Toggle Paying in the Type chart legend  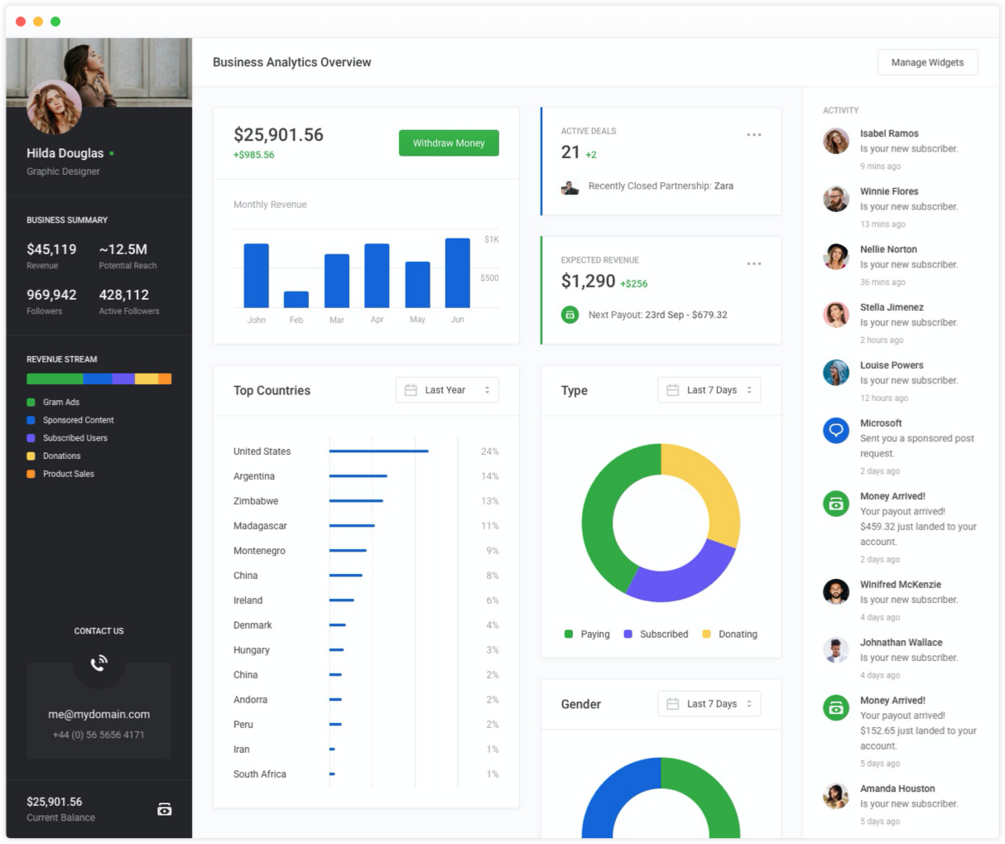587,634
